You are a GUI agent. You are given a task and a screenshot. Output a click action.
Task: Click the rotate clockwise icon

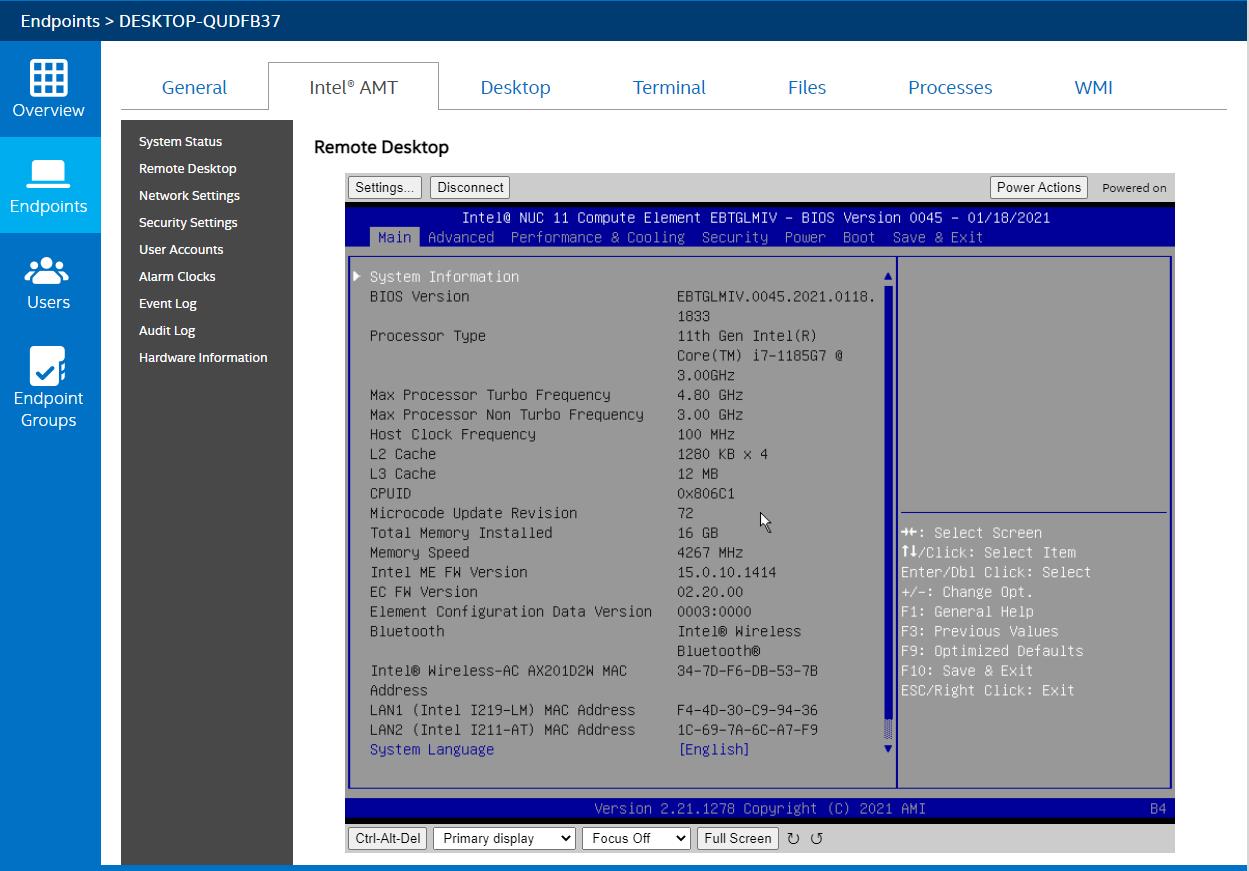pyautogui.click(x=793, y=839)
